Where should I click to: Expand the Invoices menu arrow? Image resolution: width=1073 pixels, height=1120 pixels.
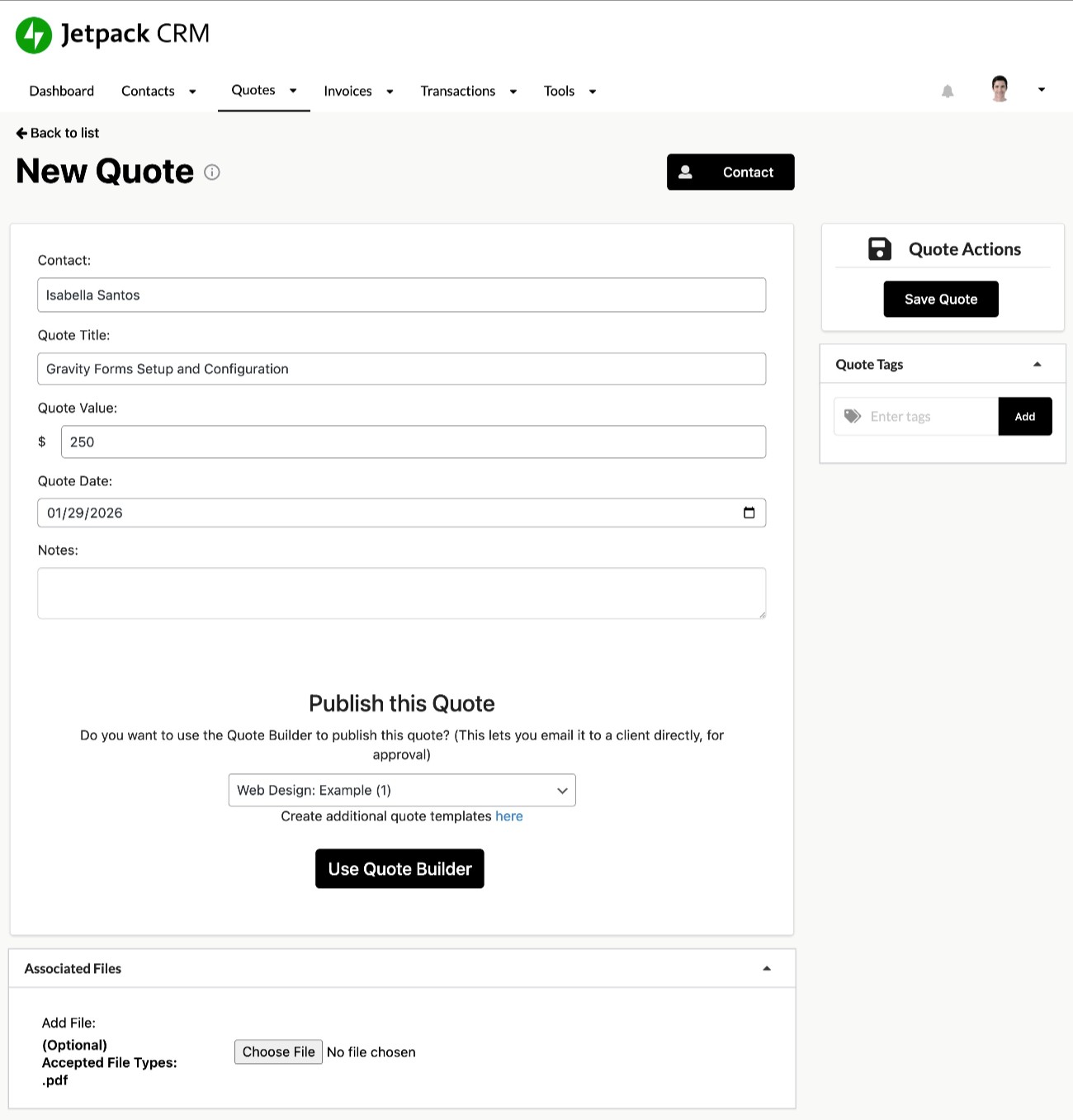(389, 92)
